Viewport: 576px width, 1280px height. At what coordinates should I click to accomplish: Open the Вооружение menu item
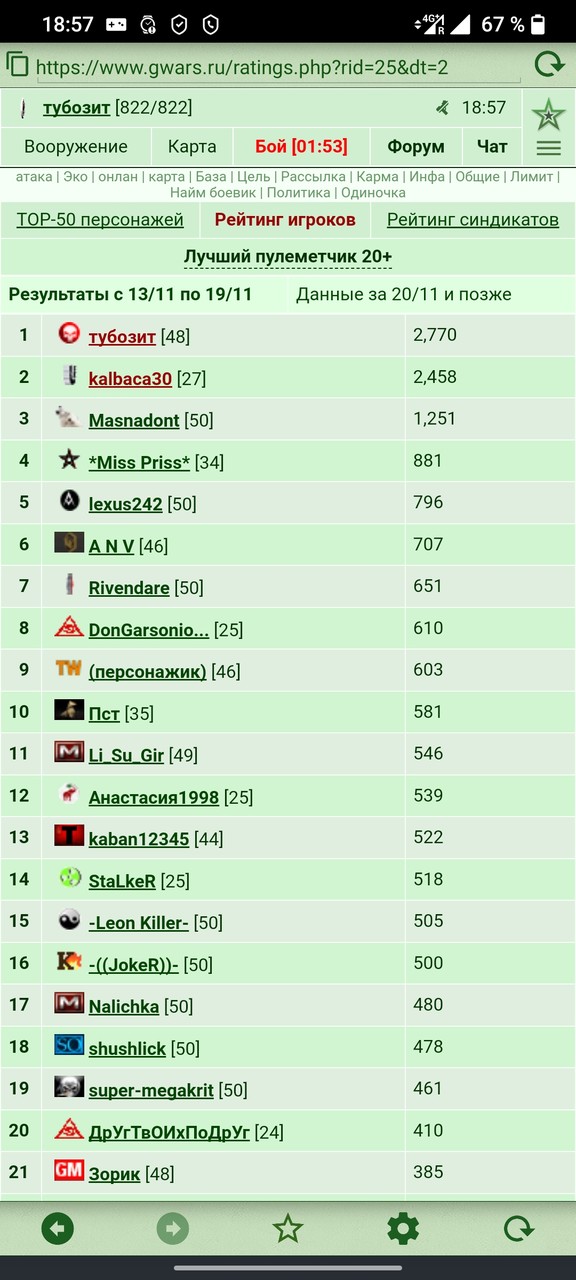pyautogui.click(x=76, y=147)
